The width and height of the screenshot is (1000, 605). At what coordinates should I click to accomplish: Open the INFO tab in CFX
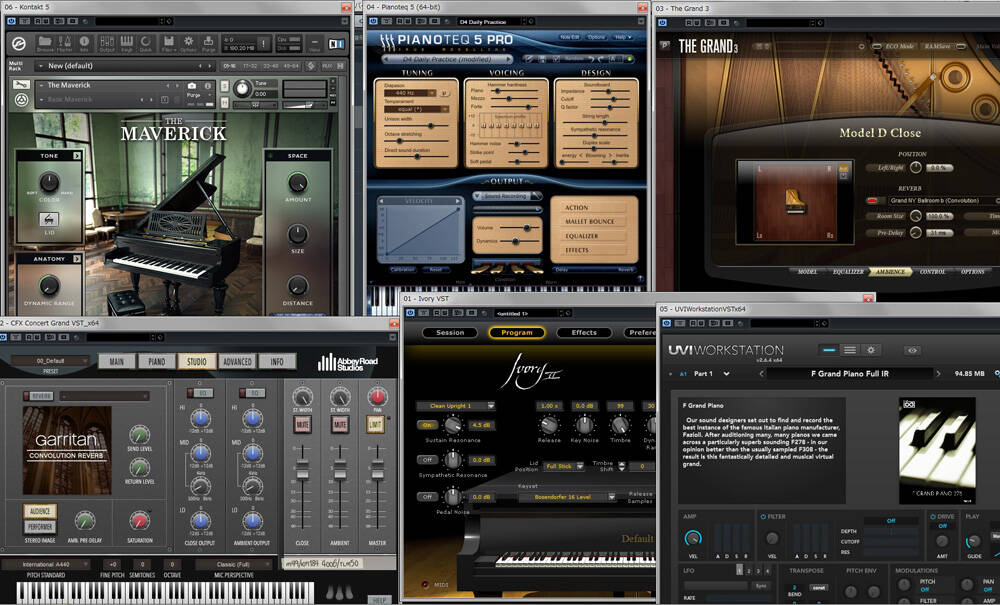click(277, 361)
